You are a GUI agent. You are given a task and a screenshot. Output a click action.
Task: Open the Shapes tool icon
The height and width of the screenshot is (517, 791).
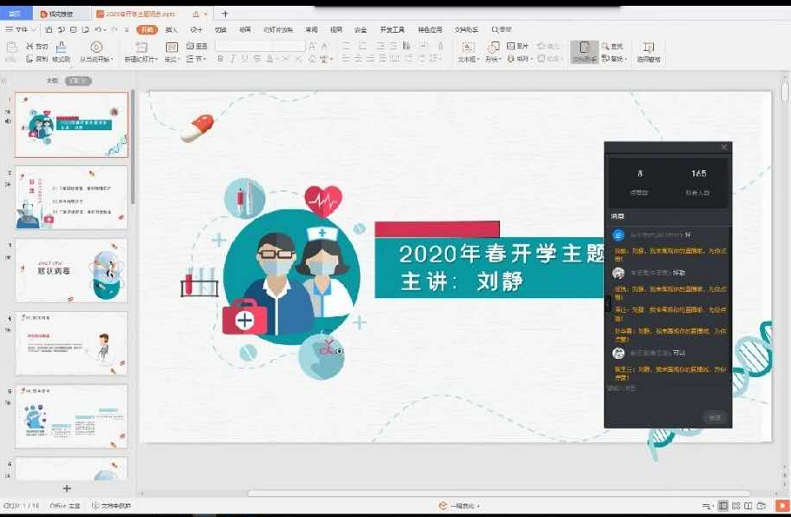coord(493,47)
